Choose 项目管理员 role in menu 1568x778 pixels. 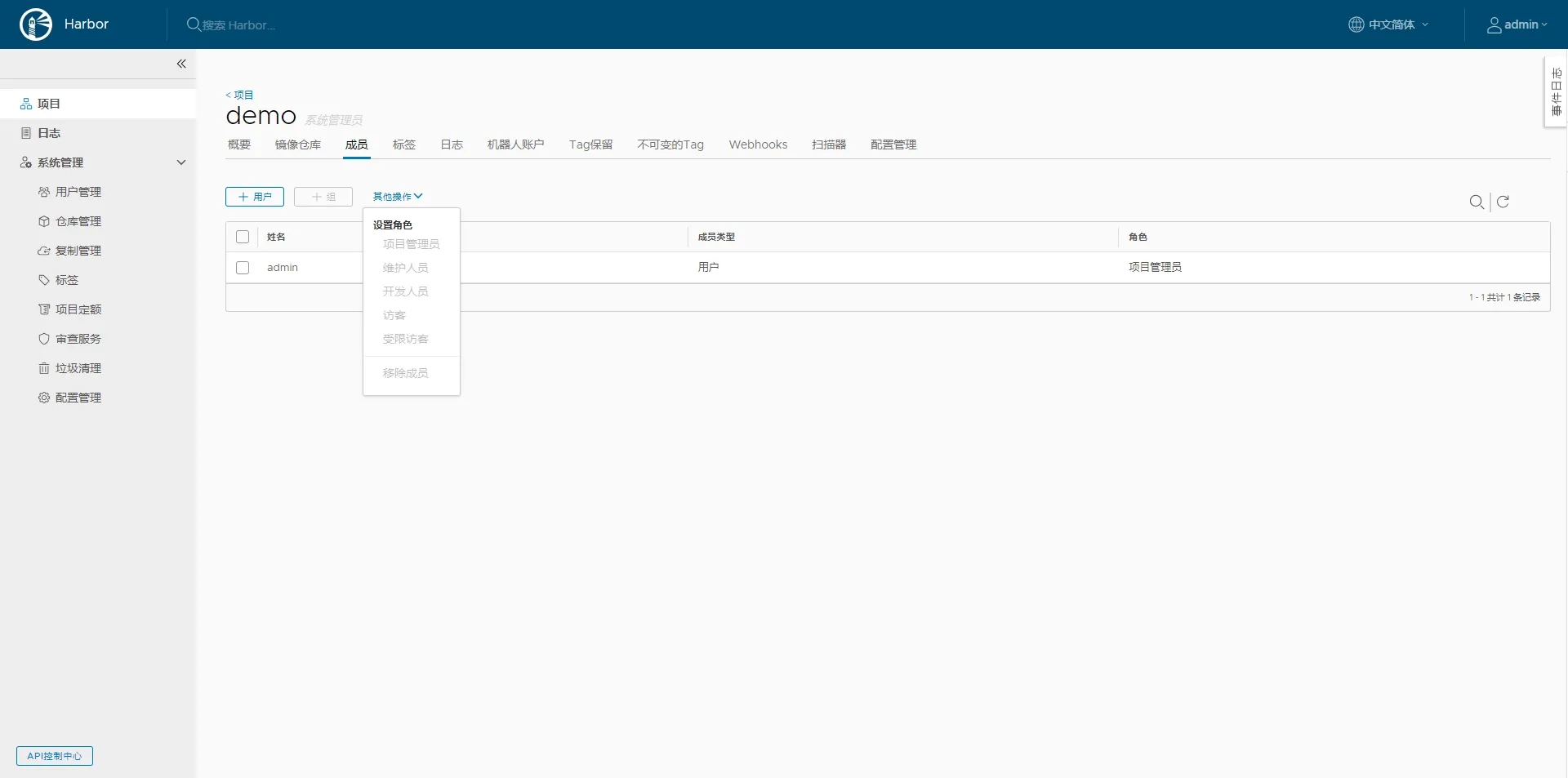412,244
